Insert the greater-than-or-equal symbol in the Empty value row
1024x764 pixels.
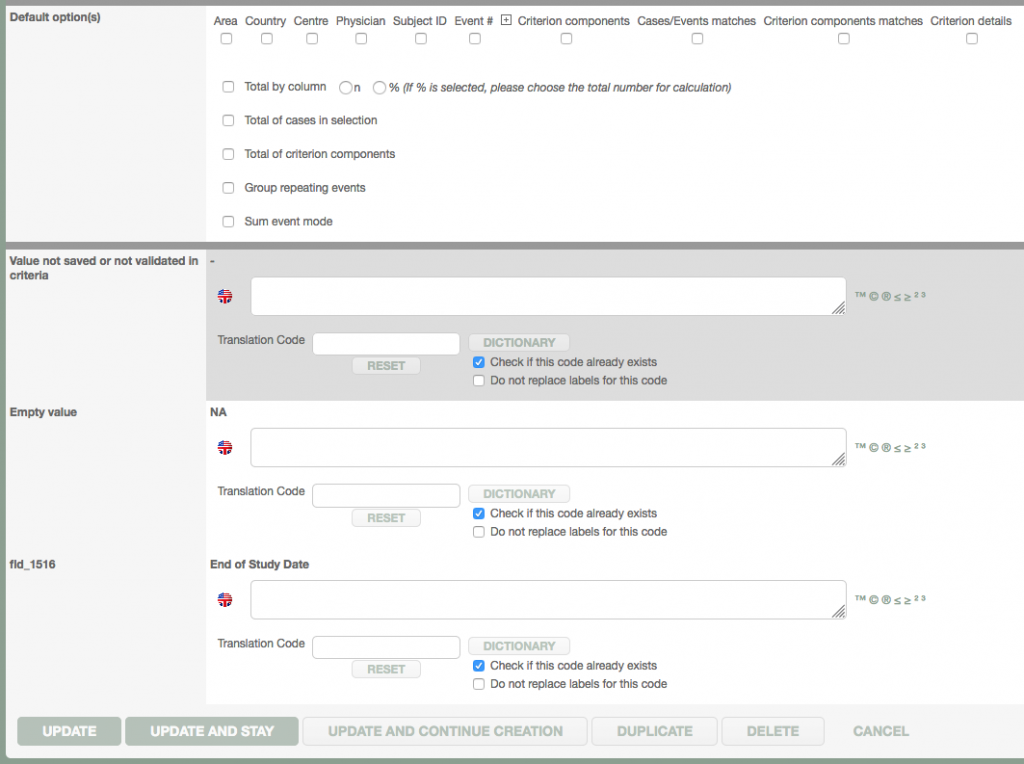pos(908,447)
